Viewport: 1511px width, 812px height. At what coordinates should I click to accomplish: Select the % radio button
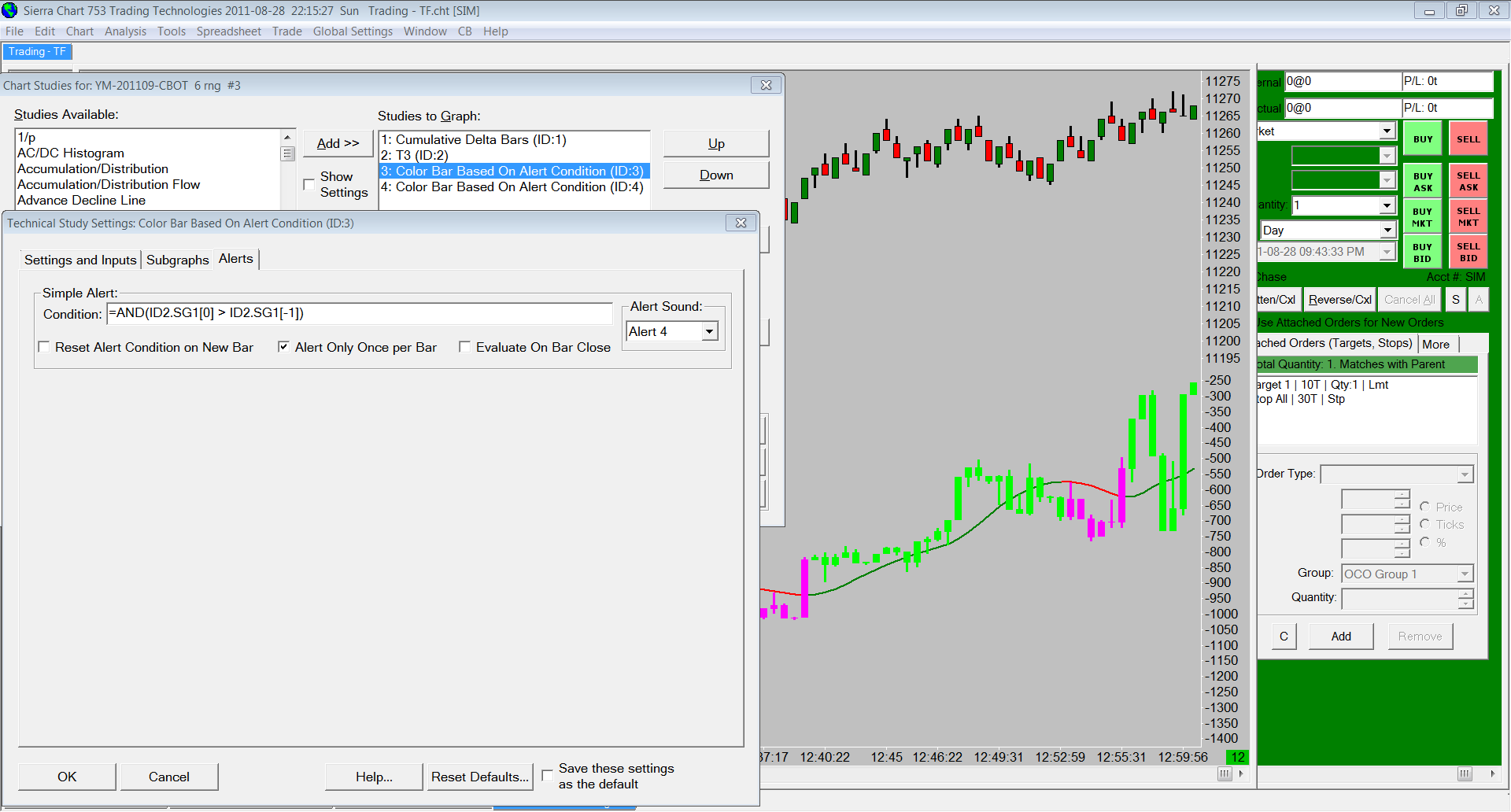pos(1424,542)
